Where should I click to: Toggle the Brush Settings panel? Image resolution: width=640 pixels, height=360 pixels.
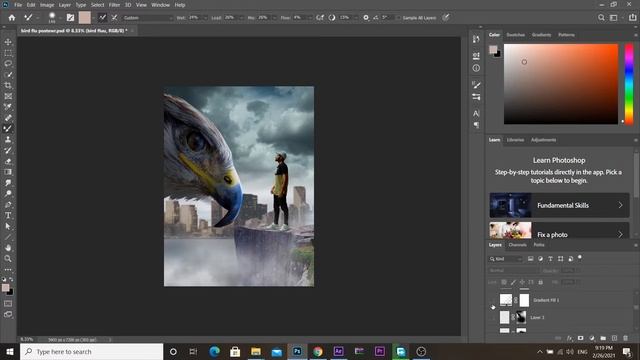[x=70, y=18]
